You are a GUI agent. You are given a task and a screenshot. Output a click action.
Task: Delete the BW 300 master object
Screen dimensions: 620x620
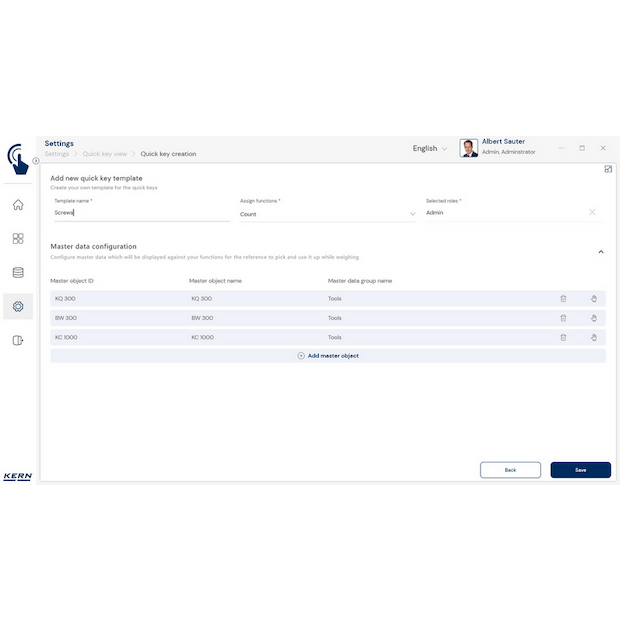pos(563,318)
